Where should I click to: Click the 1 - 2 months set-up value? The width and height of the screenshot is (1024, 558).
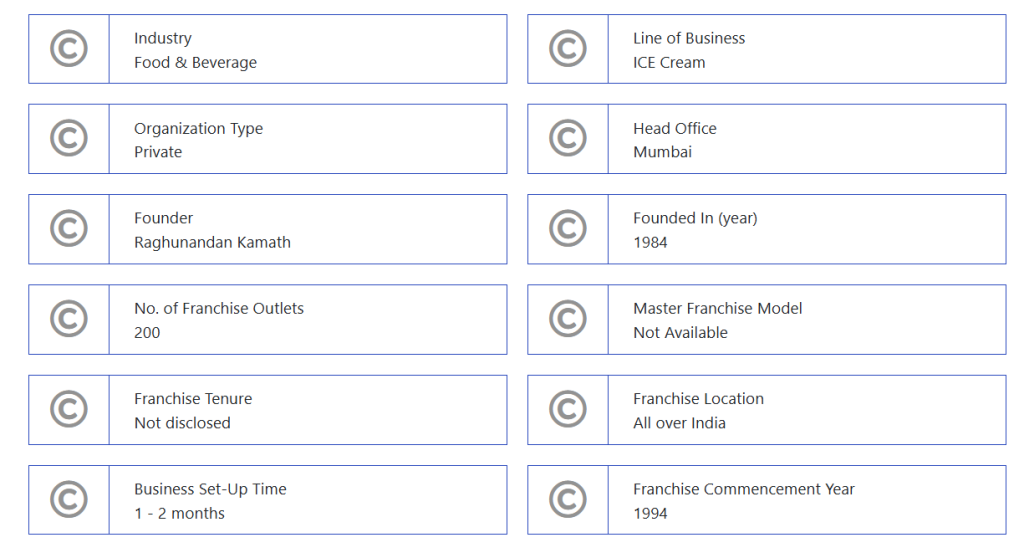tap(179, 513)
